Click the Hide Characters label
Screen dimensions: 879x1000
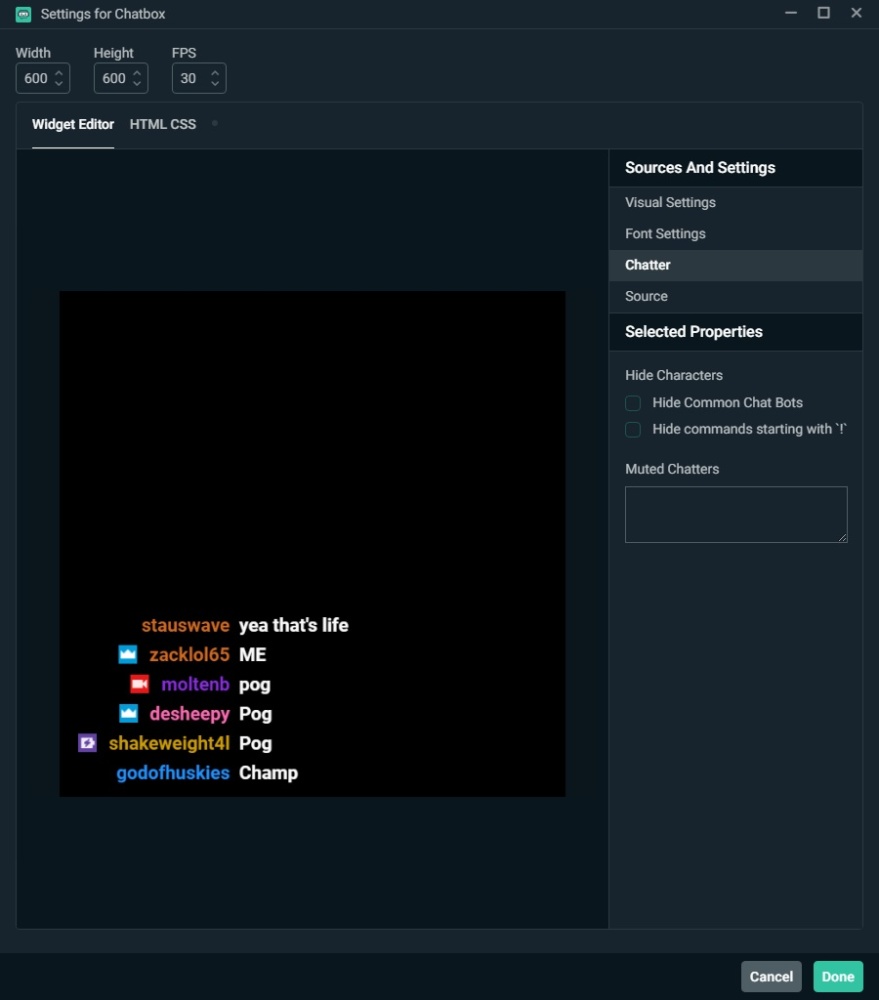click(674, 375)
